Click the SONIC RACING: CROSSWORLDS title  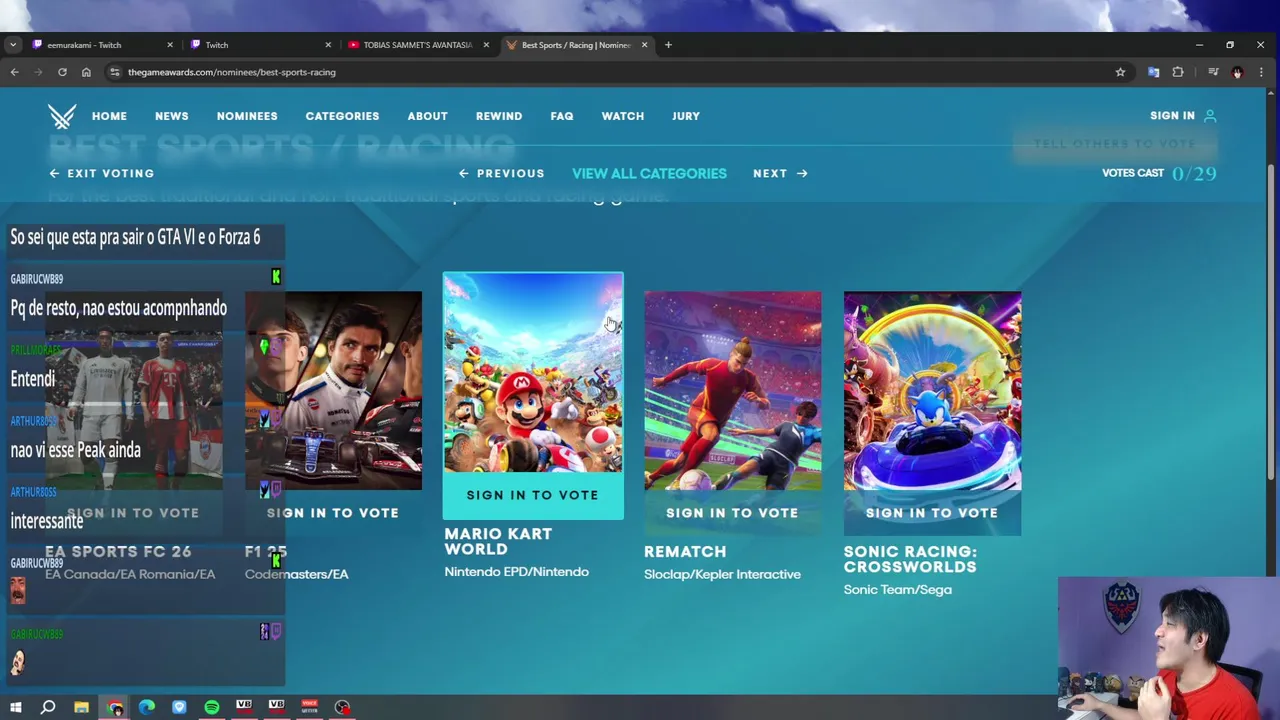(x=910, y=559)
